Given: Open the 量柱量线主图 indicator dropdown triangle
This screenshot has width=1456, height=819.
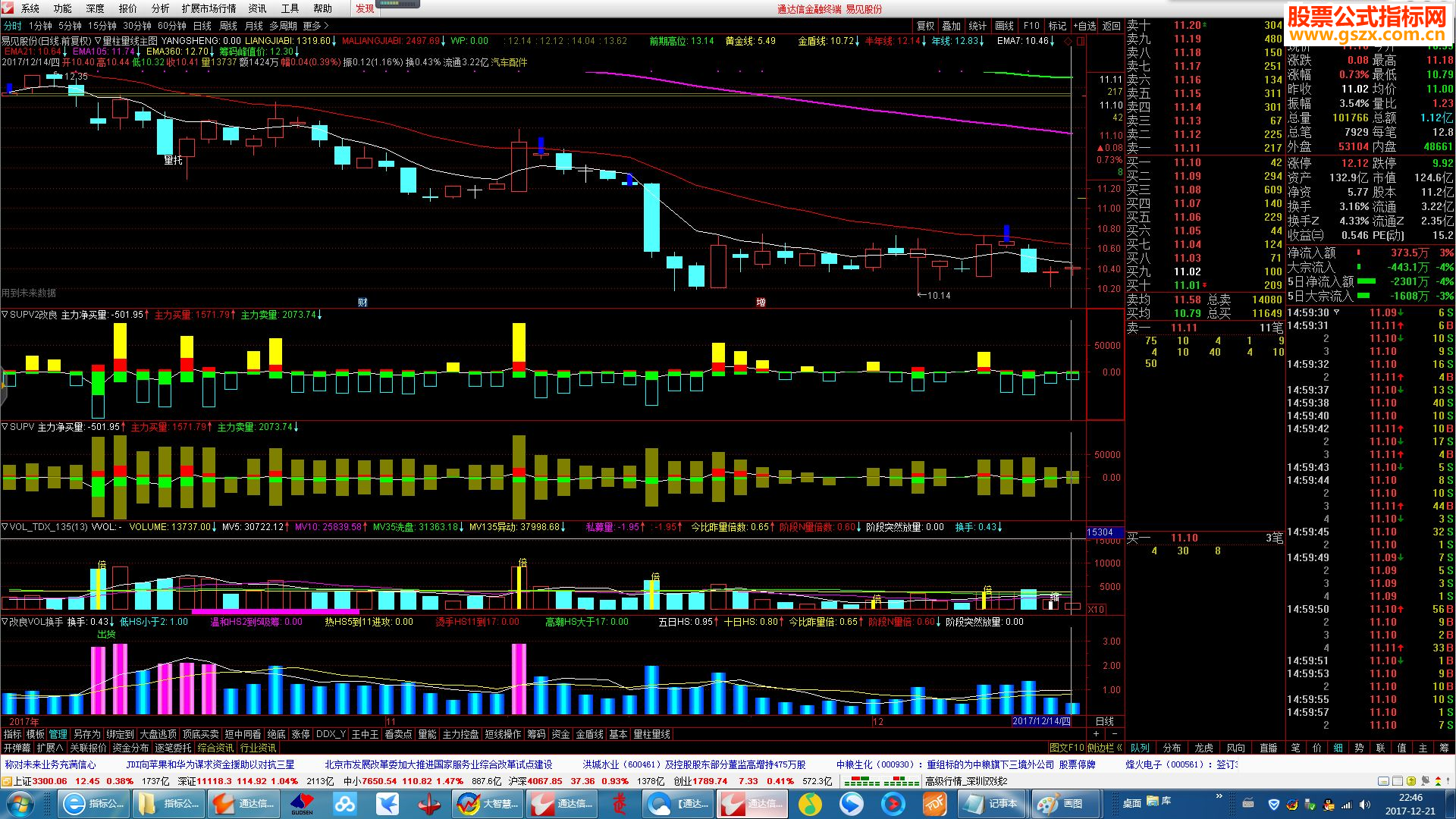Looking at the screenshot, I should (98, 41).
